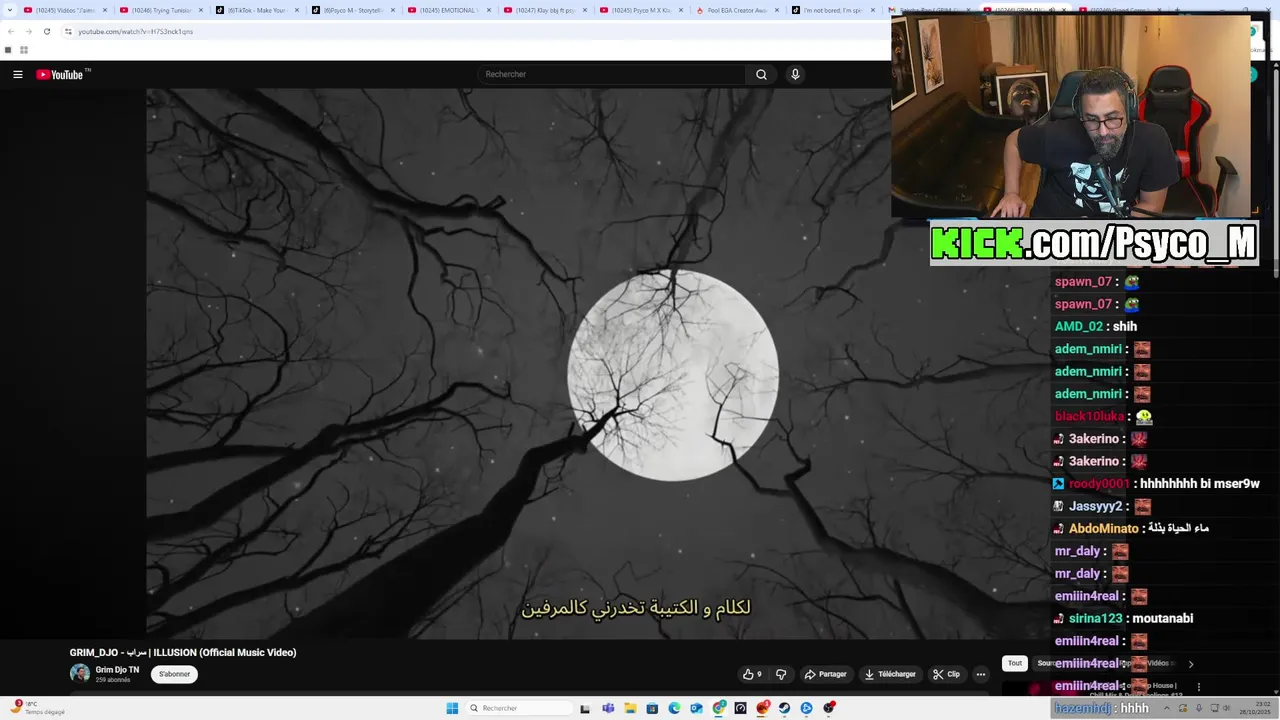
Task: Open the tab search dropdown arrow
Action: [x=10, y=10]
